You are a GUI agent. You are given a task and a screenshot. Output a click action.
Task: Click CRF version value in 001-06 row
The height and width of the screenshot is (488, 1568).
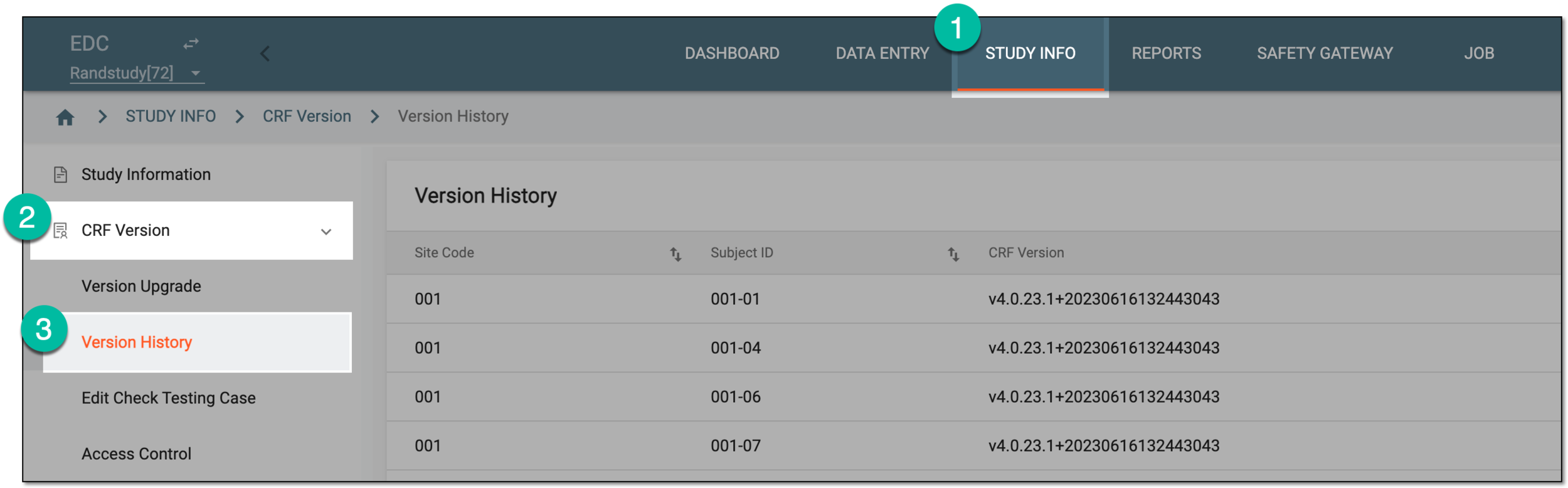(1104, 397)
